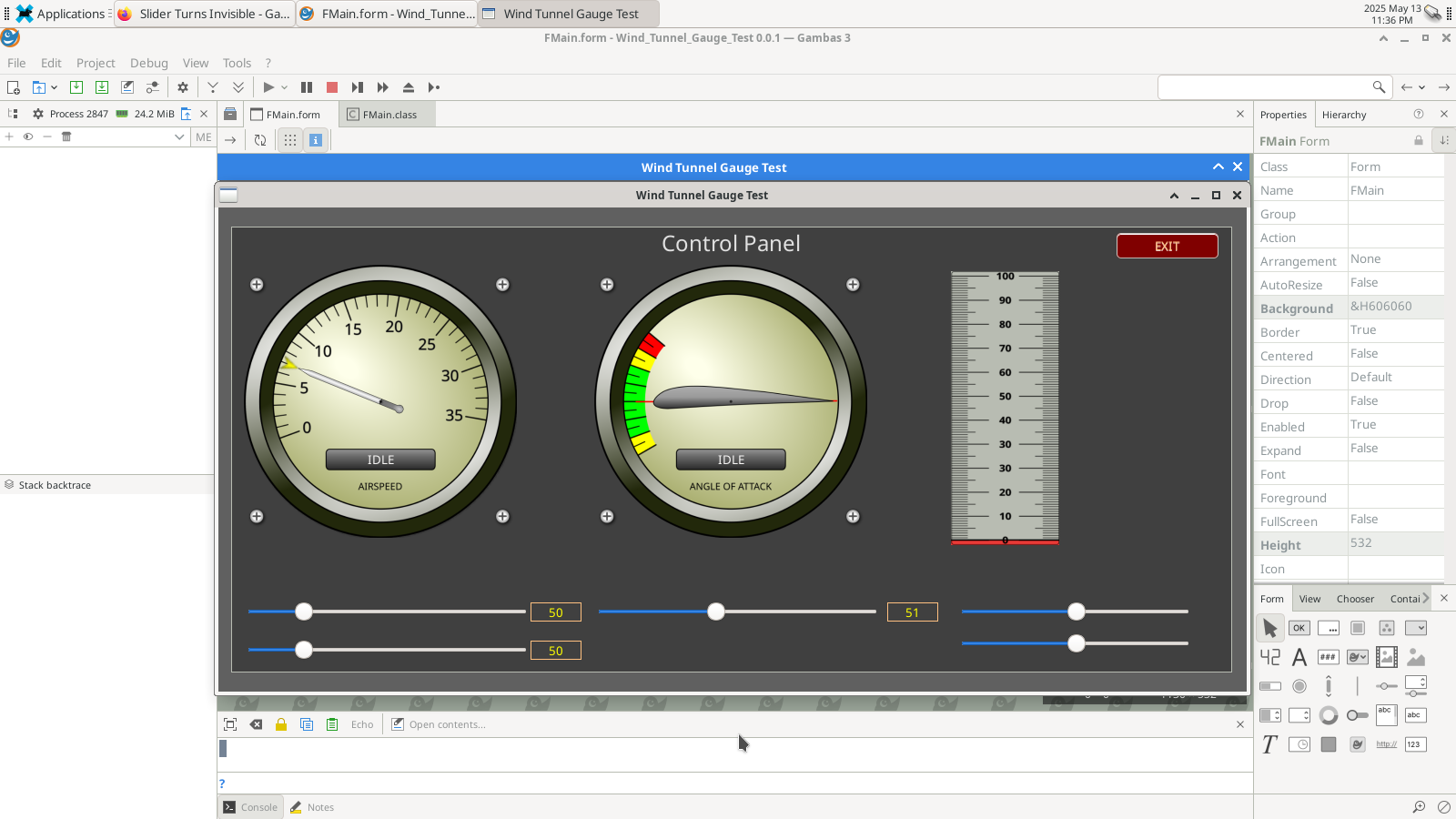Viewport: 1456px width, 819px height.
Task: Pick the LCD number '42' control
Action: [1270, 657]
